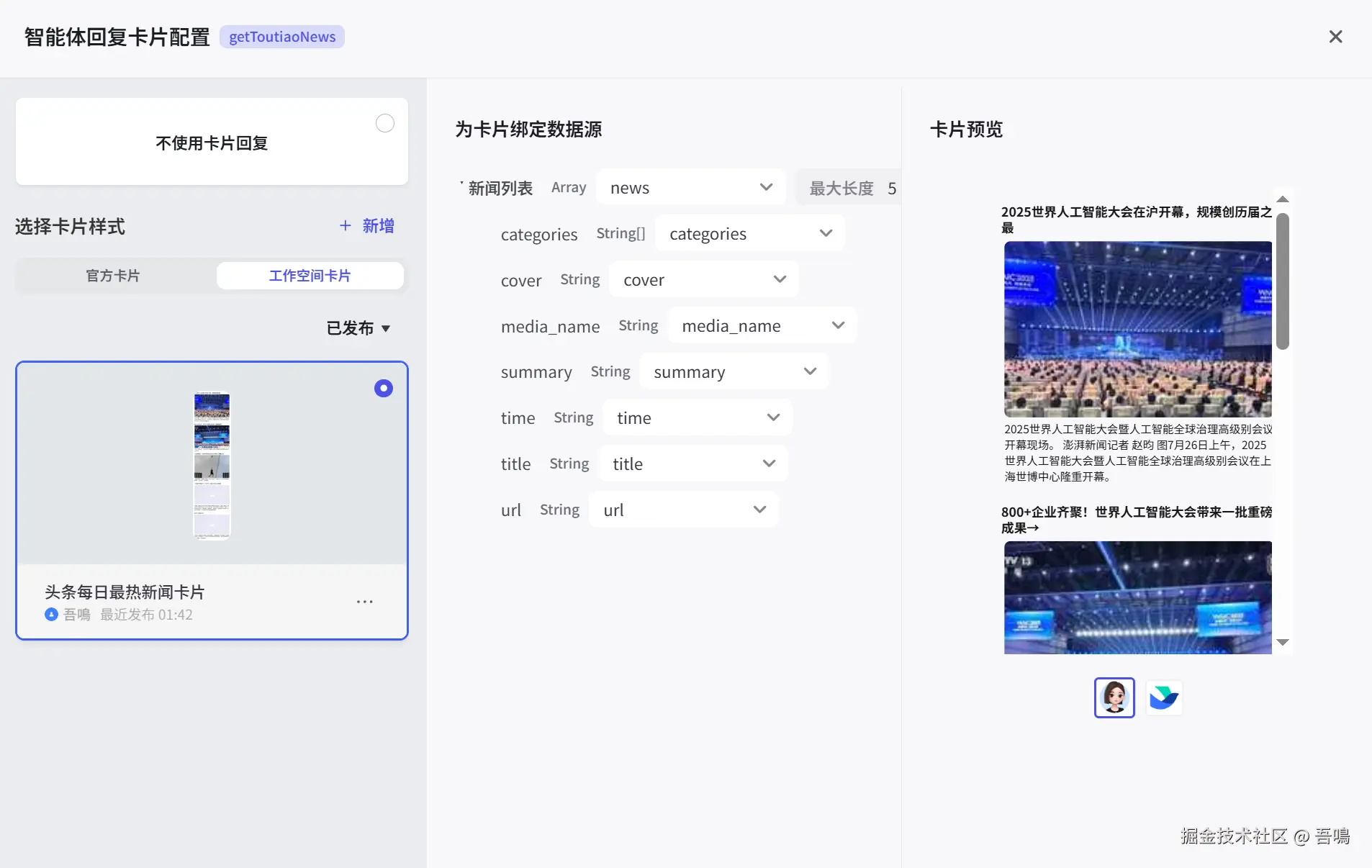Open the summary binding dropdown
This screenshot has width=1372, height=868.
pyautogui.click(x=734, y=372)
